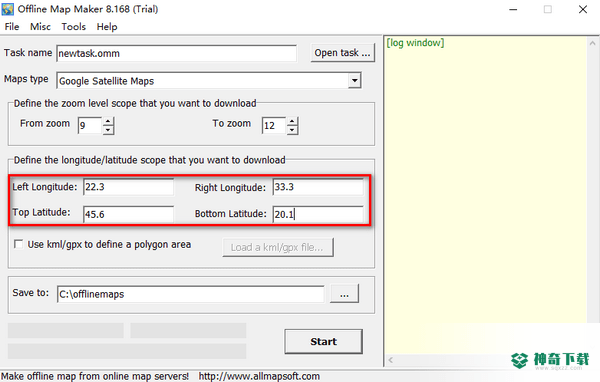600x382 pixels.
Task: Open the Help menu
Action: (107, 27)
